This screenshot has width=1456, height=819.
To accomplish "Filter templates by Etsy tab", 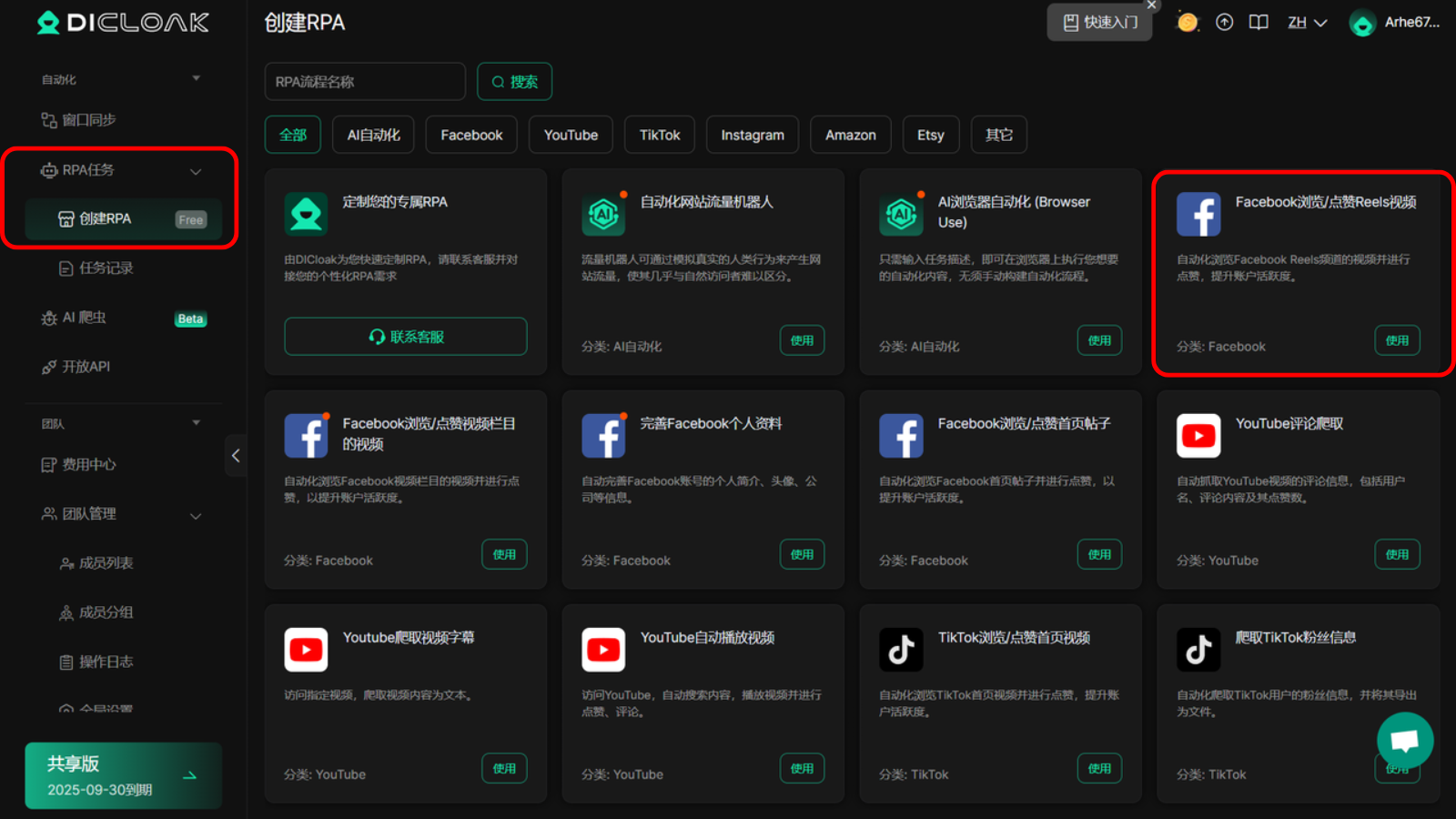I will 931,135.
